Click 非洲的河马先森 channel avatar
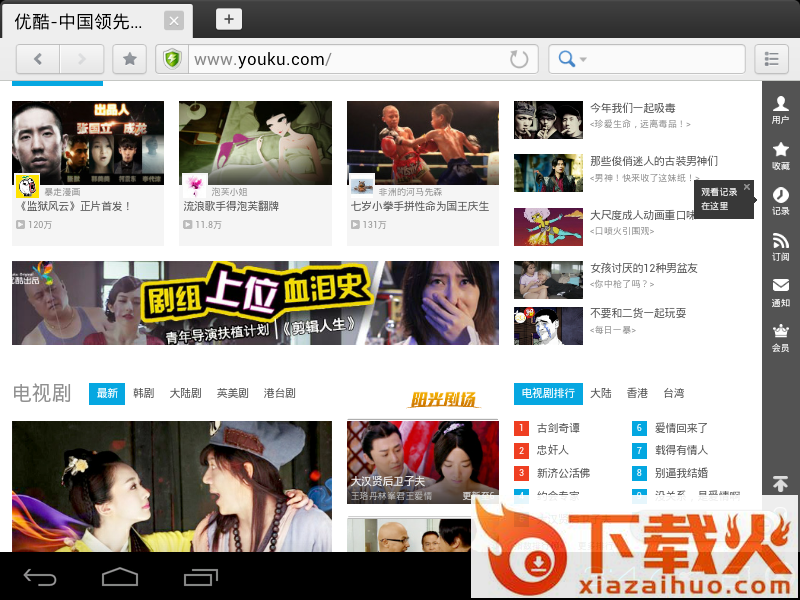Viewport: 800px width, 600px height. 362,186
